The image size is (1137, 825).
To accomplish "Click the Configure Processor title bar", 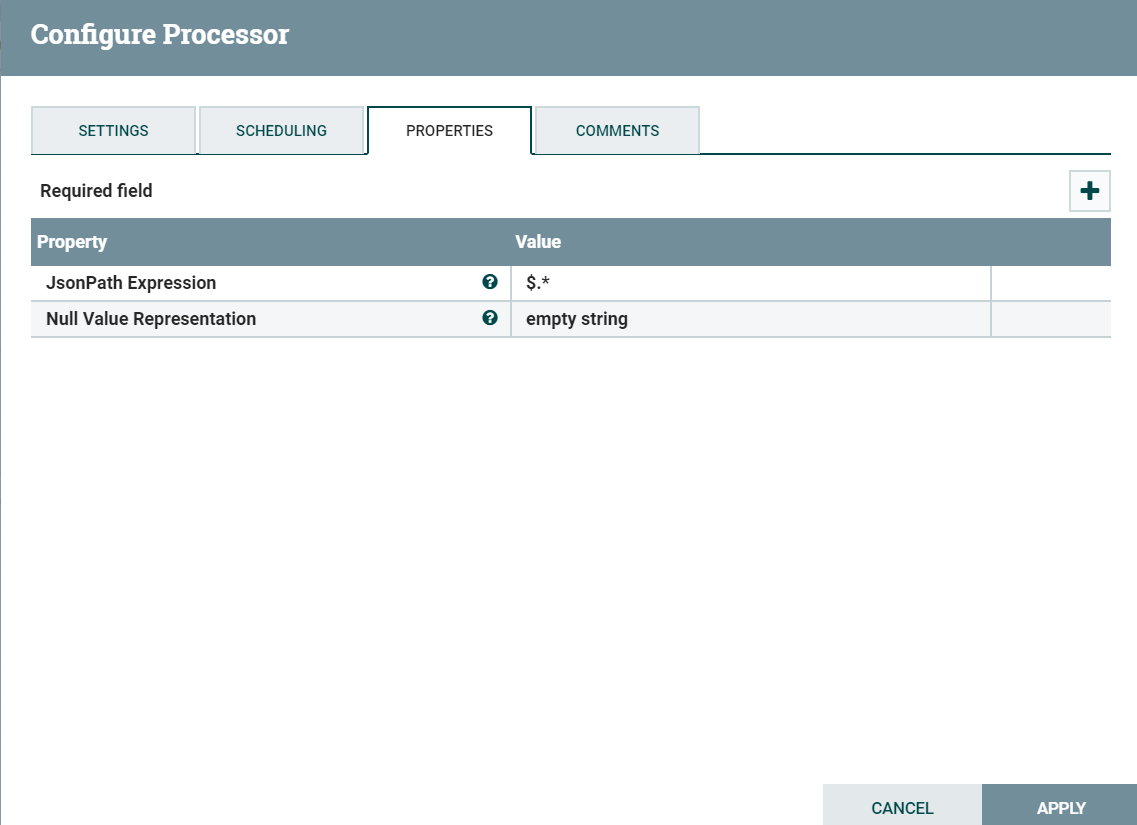I will coord(160,34).
